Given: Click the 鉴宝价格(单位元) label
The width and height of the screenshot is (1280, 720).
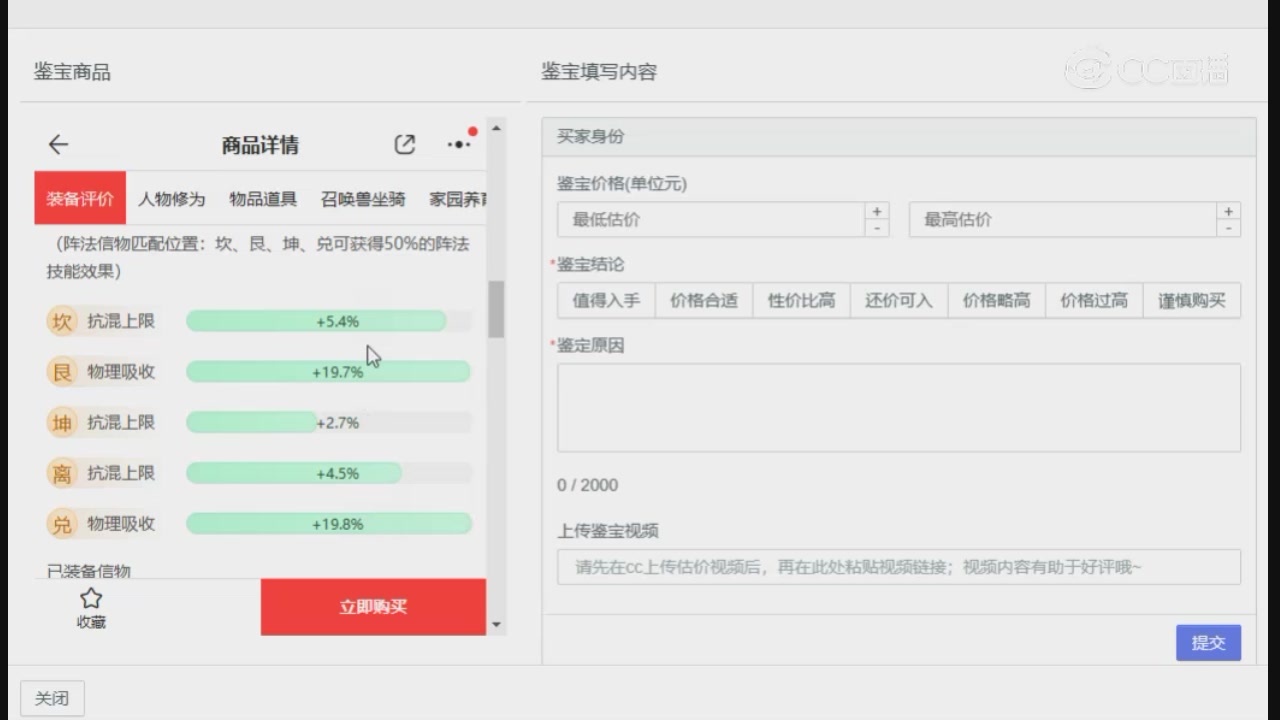Looking at the screenshot, I should (x=622, y=184).
